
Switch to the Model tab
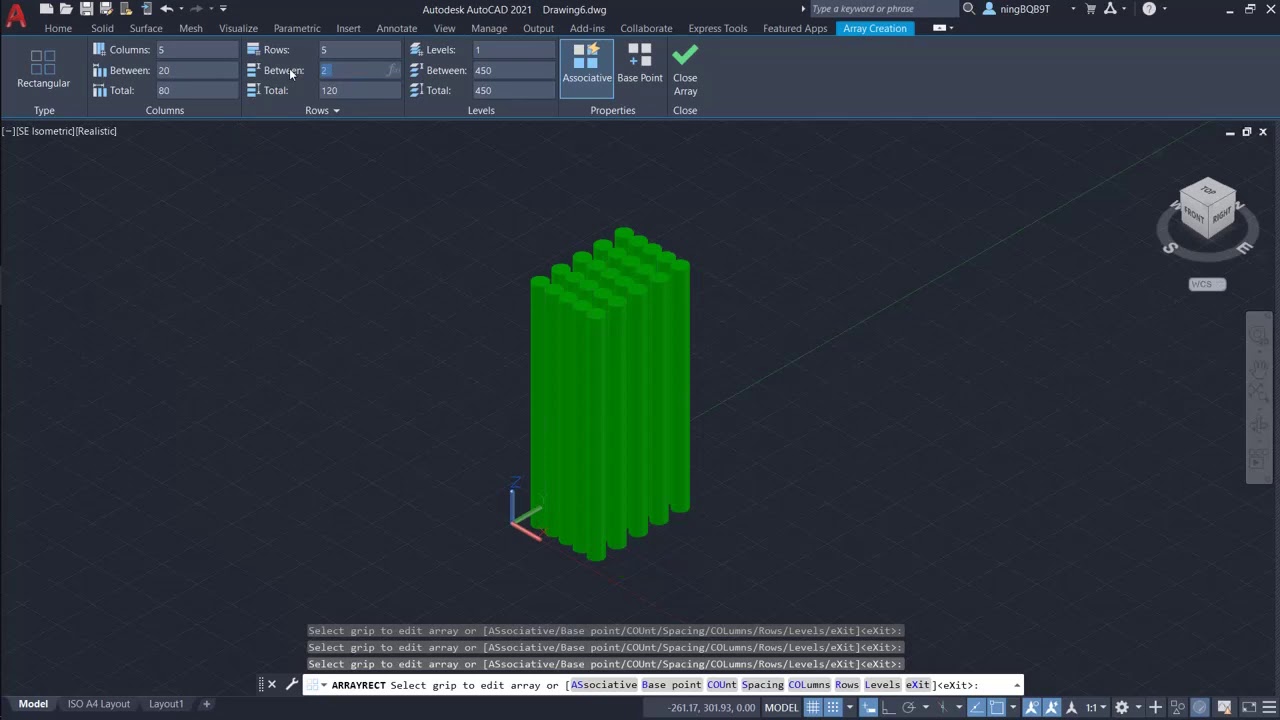[x=33, y=704]
